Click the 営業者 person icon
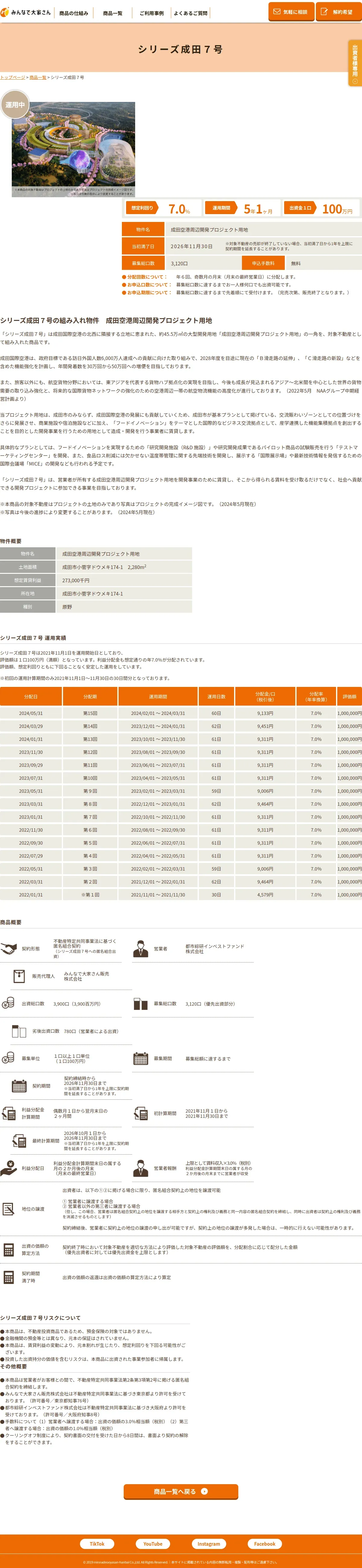This screenshot has height=1568, width=362. [x=141, y=948]
